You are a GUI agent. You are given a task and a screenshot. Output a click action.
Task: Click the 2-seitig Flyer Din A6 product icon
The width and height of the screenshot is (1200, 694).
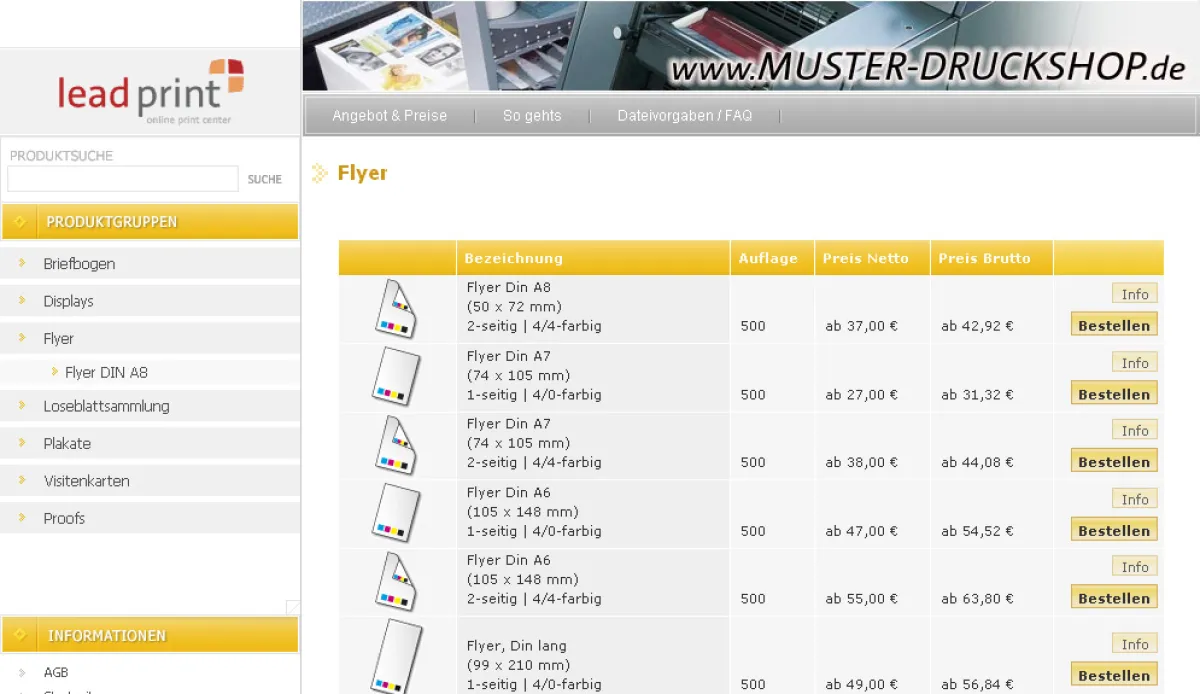396,581
